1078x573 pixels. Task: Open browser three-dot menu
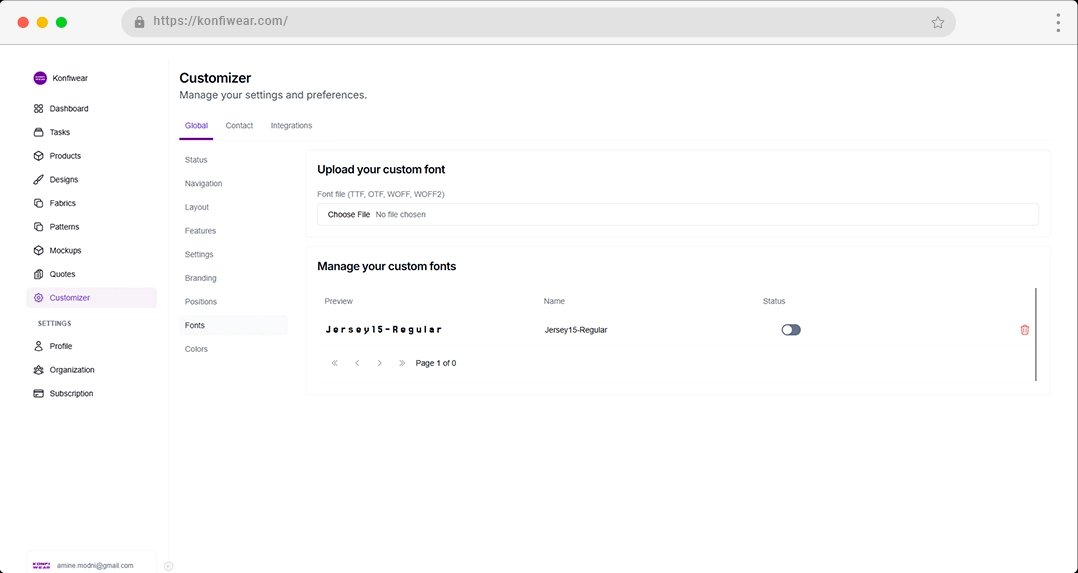[1058, 22]
